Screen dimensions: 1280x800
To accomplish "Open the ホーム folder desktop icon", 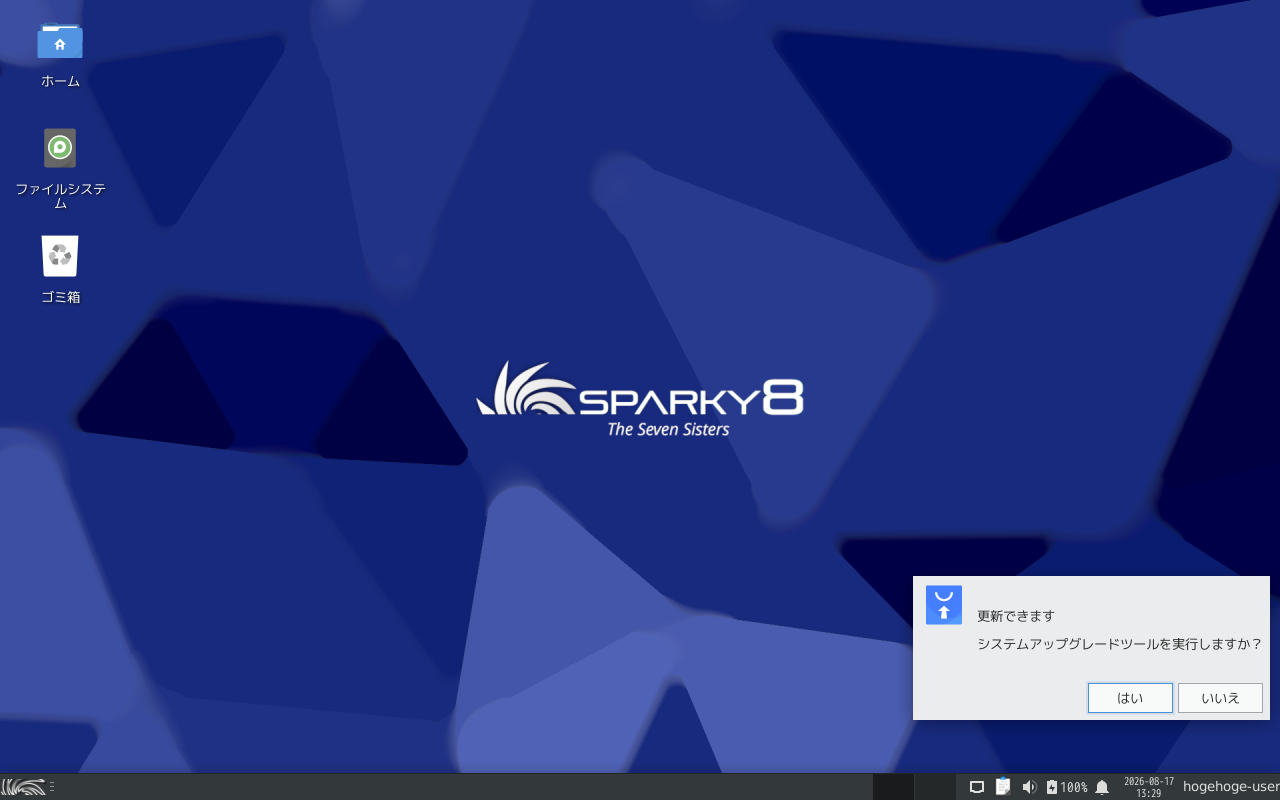I will 60,41.
